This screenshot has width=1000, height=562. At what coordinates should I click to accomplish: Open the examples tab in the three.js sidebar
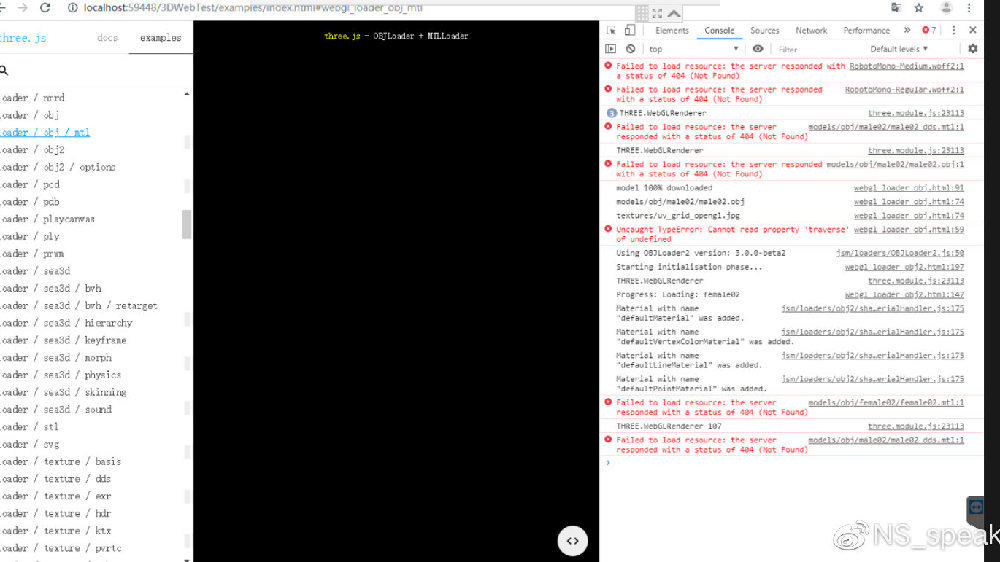[160, 38]
